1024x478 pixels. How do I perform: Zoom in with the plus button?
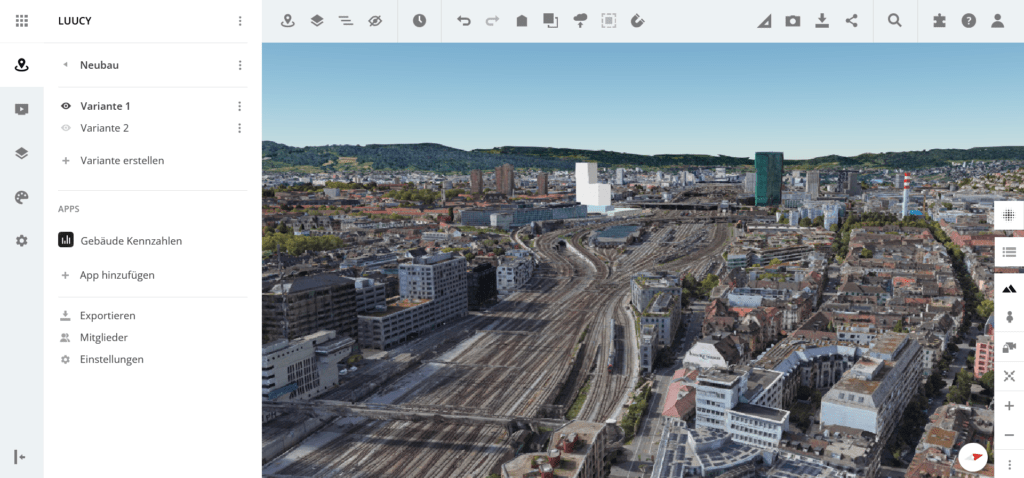tap(1009, 406)
